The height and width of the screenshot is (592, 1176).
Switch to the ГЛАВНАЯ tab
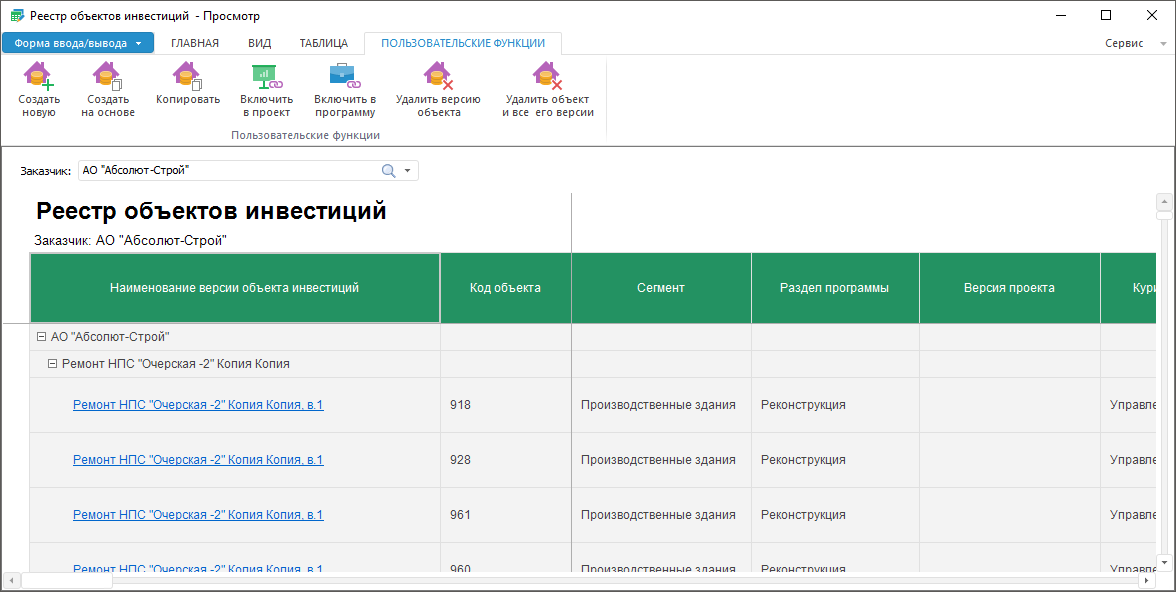[x=195, y=43]
